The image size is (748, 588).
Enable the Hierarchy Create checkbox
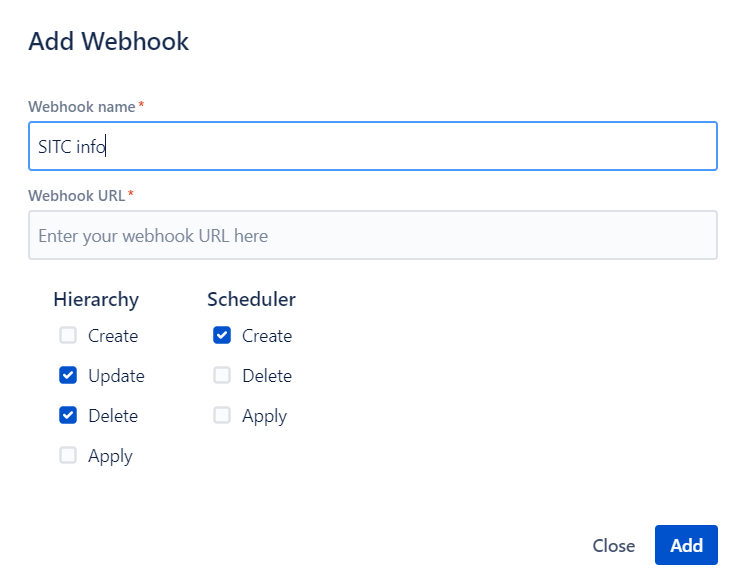pyautogui.click(x=68, y=336)
